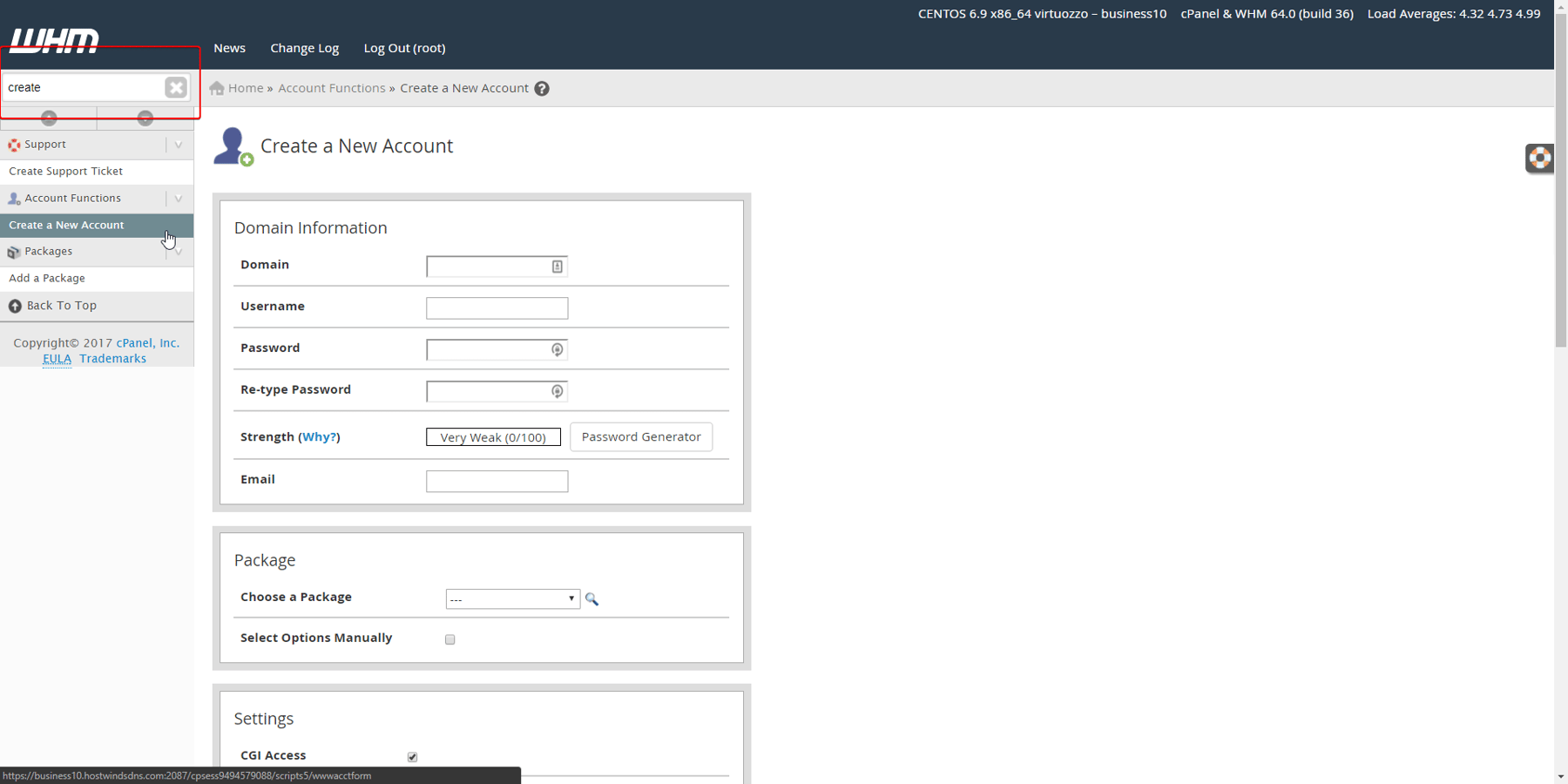1568x784 pixels.
Task: Collapse the Account Functions section chevron
Action: point(179,198)
